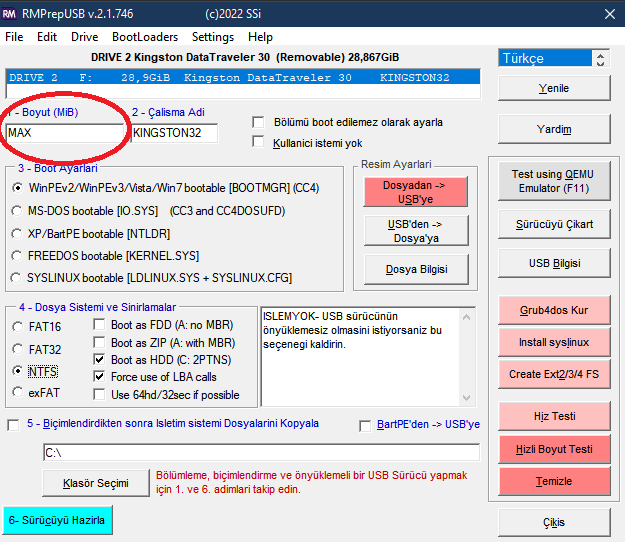Check 'Use 64hd/32sec if possible'
The height and width of the screenshot is (542, 625).
click(99, 395)
